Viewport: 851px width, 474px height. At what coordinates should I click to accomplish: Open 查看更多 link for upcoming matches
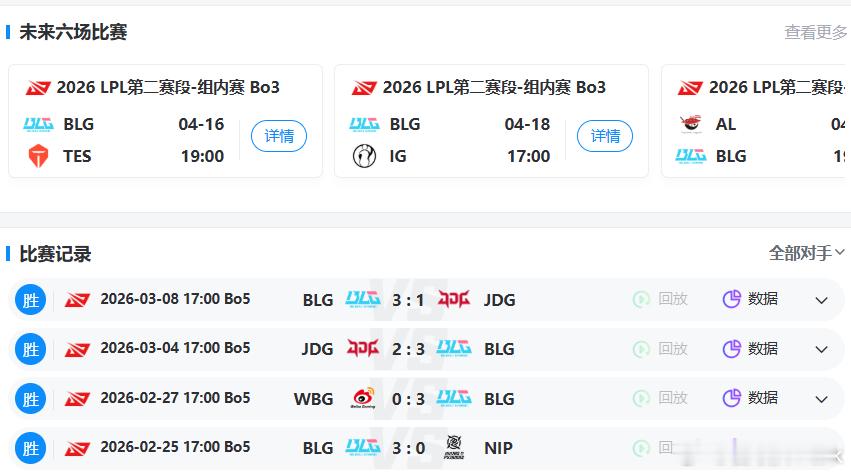pos(815,32)
